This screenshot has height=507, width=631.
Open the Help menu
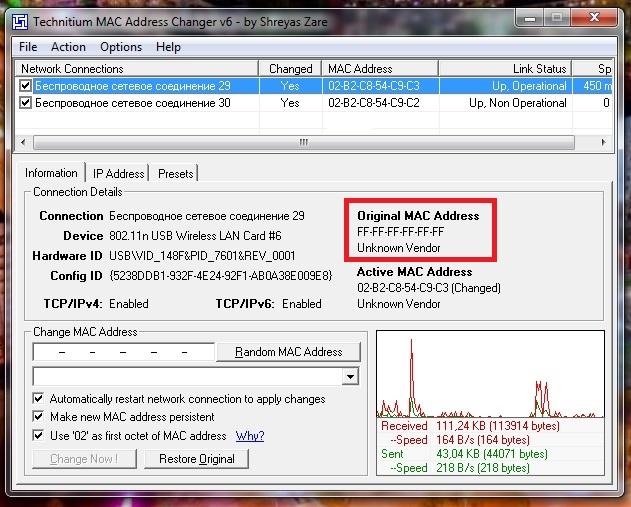[x=168, y=47]
